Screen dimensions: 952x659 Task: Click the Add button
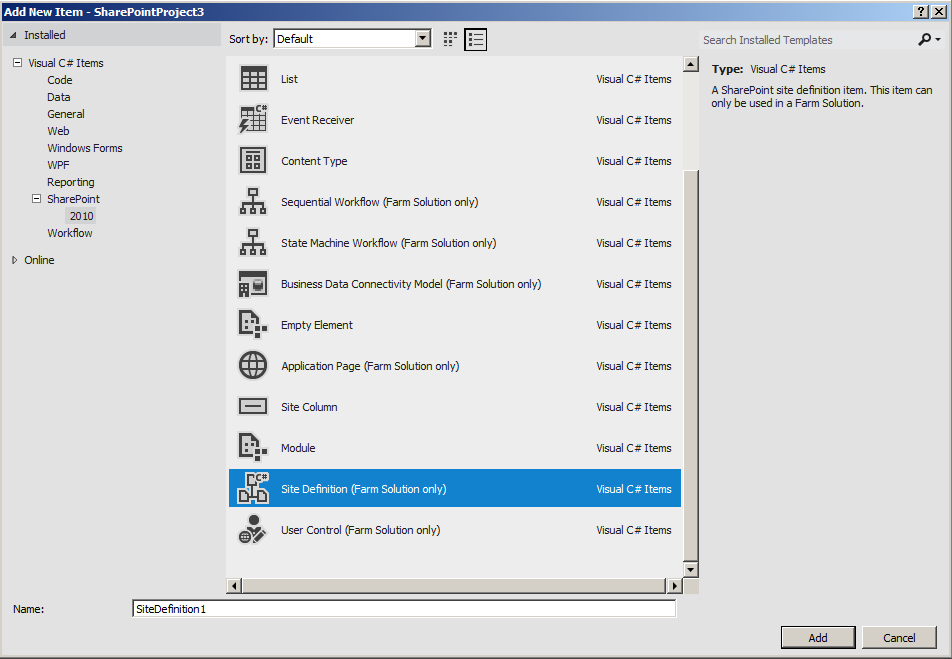(x=818, y=637)
